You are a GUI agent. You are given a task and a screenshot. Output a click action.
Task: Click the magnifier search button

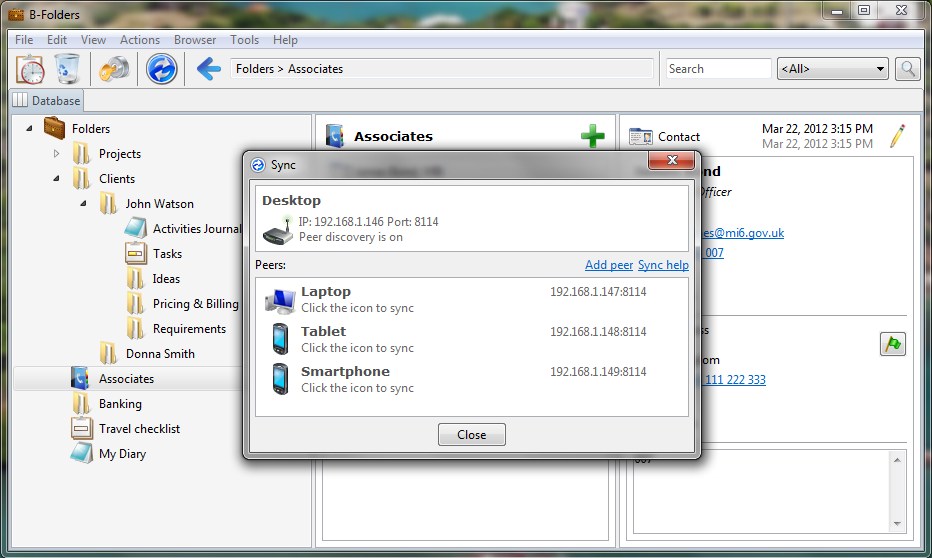pyautogui.click(x=908, y=69)
